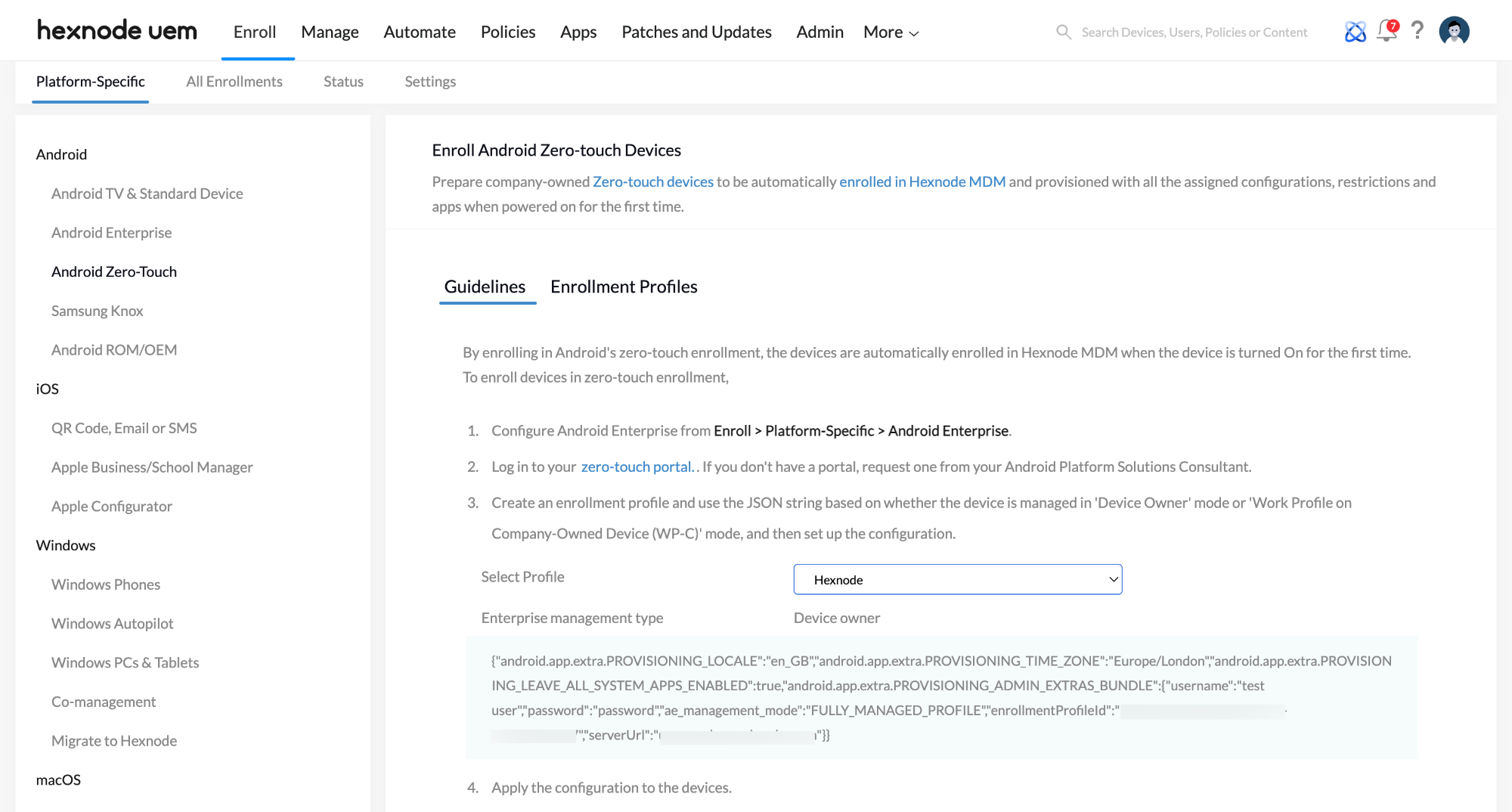
Task: Select QR Code, Email or SMS
Action: [x=124, y=428]
